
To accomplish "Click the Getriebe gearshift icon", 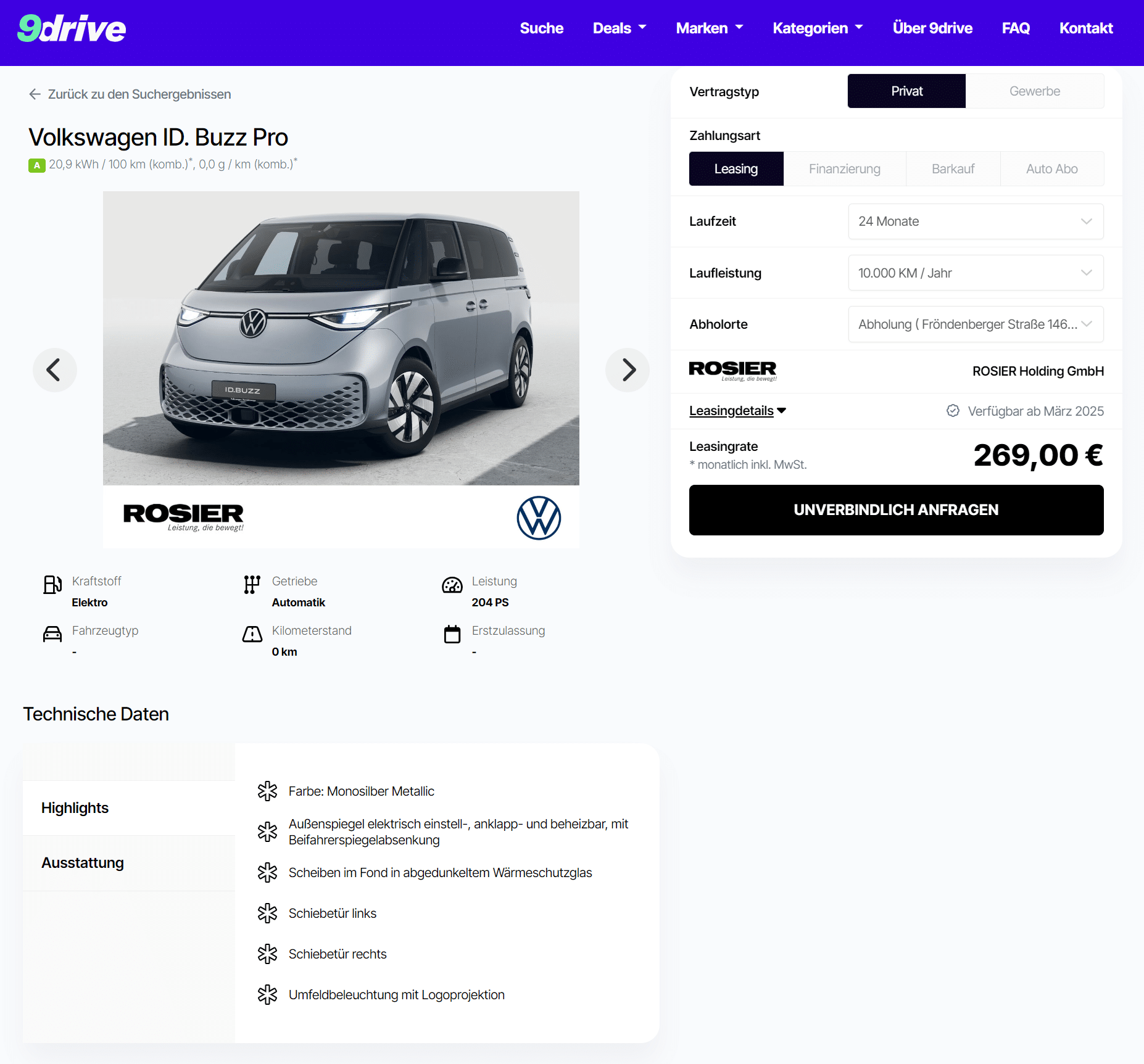I will point(252,584).
